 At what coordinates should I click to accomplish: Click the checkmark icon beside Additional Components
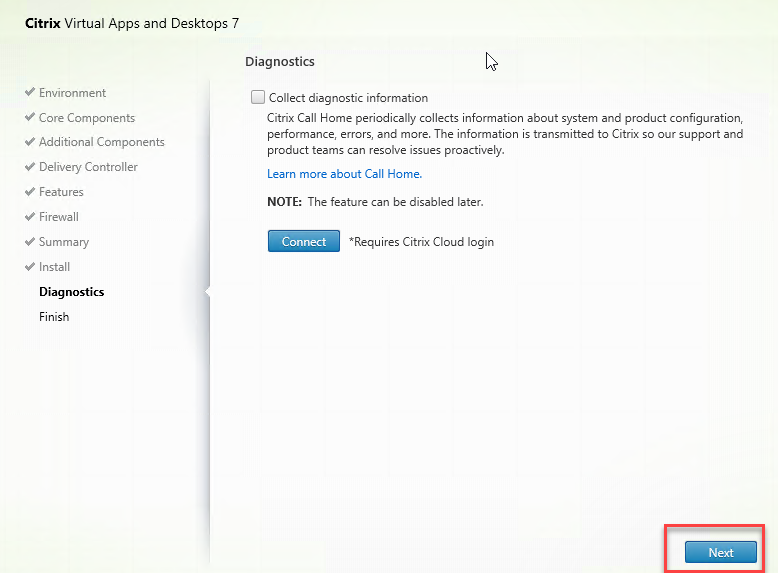click(30, 141)
